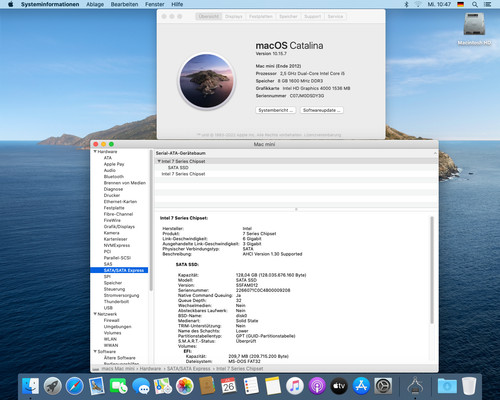Collapse first Intel 7 Series Chipset row
The height and width of the screenshot is (400, 500).
(x=159, y=161)
